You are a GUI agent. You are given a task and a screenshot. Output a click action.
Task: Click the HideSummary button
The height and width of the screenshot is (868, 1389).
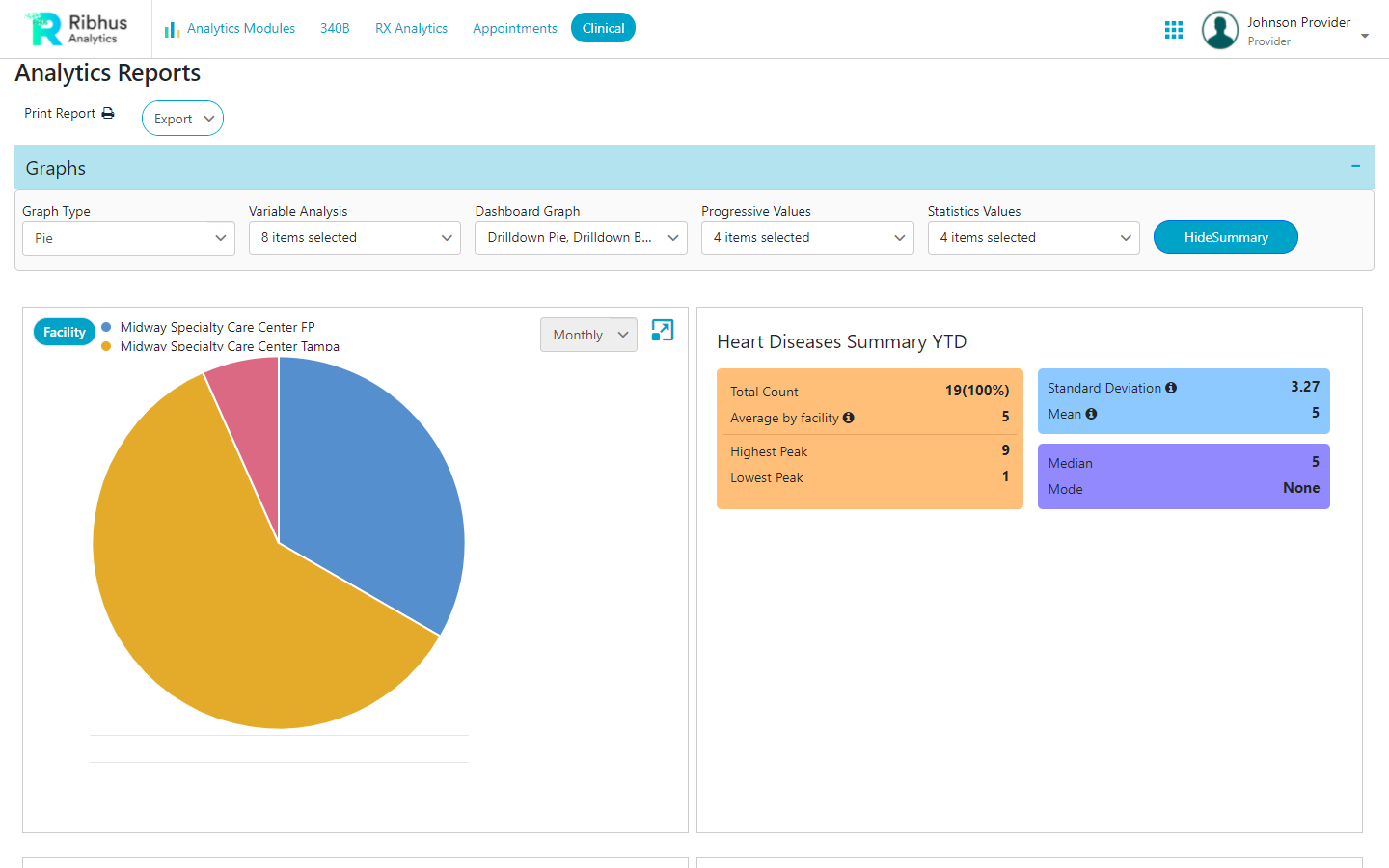[1225, 236]
